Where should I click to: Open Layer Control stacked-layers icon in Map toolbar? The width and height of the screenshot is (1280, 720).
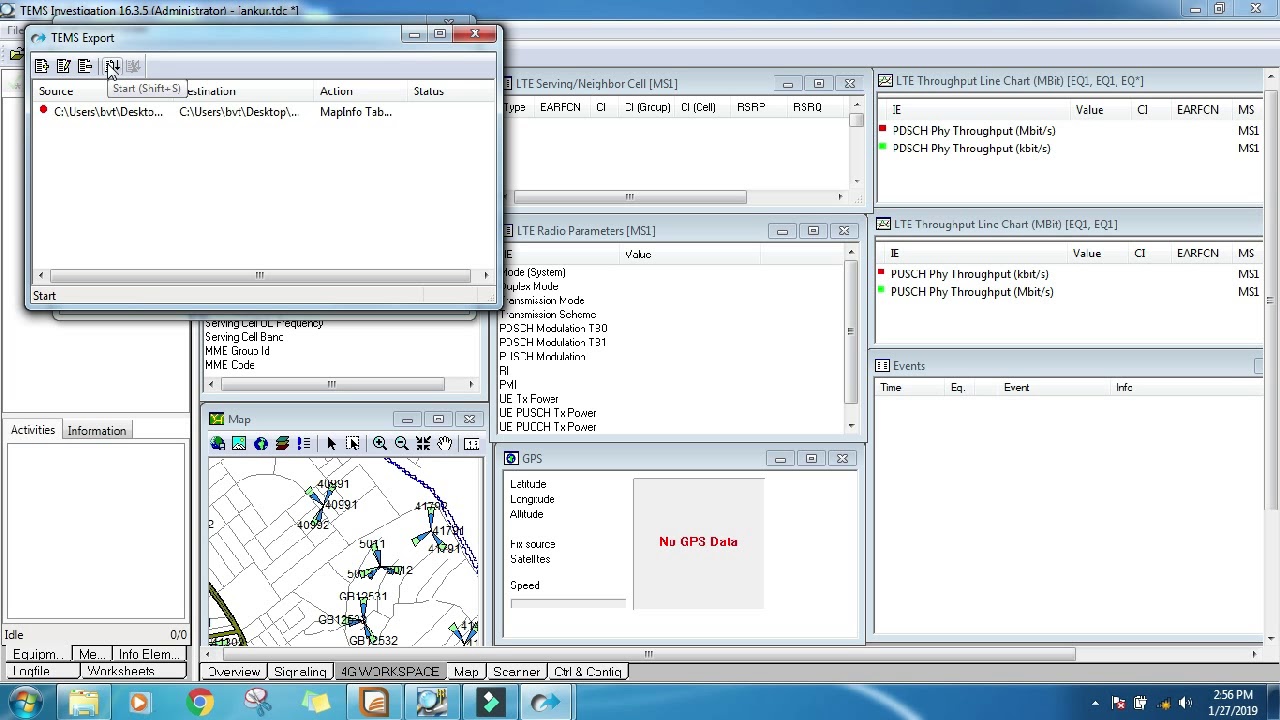282,443
